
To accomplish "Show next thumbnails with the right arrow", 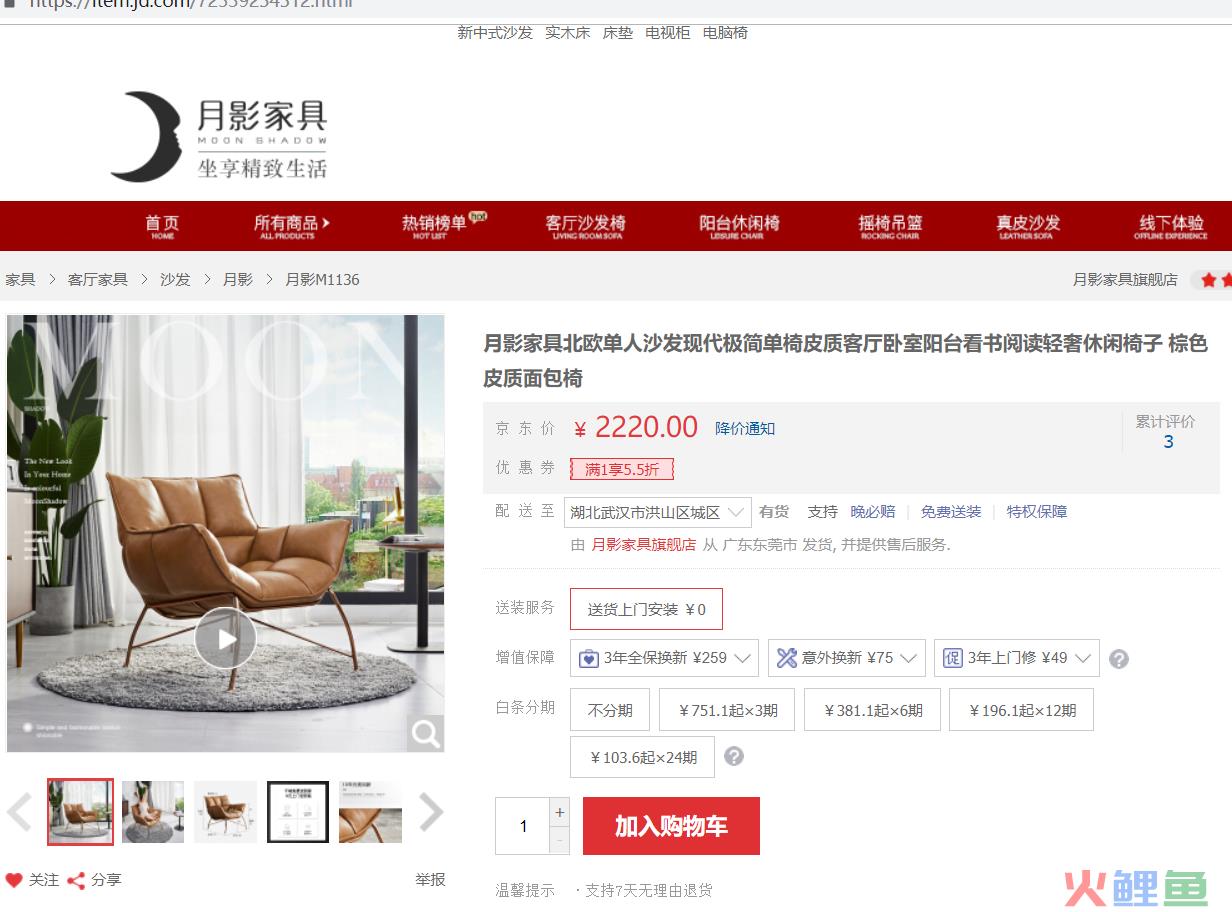I will pyautogui.click(x=430, y=812).
